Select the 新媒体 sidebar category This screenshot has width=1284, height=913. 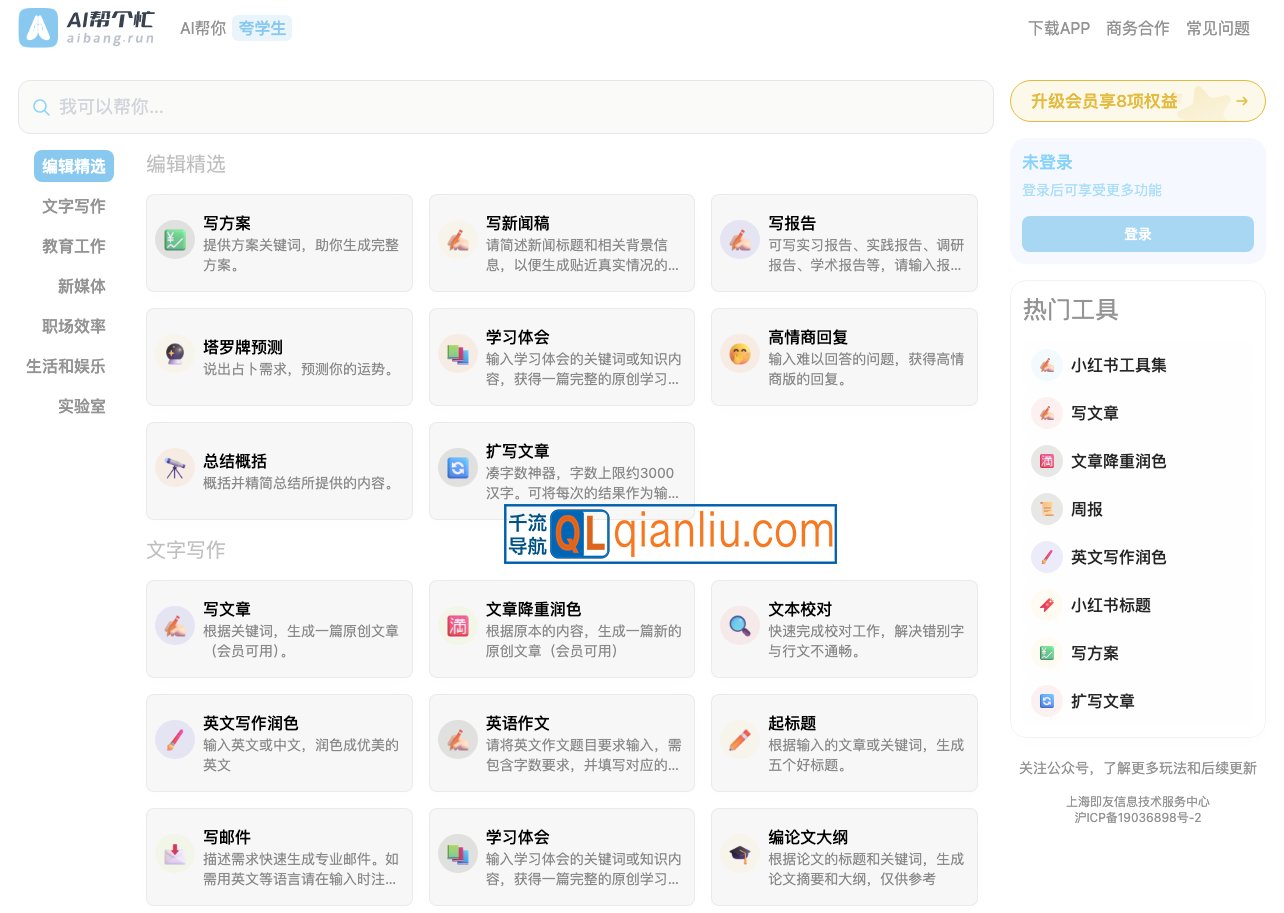81,286
